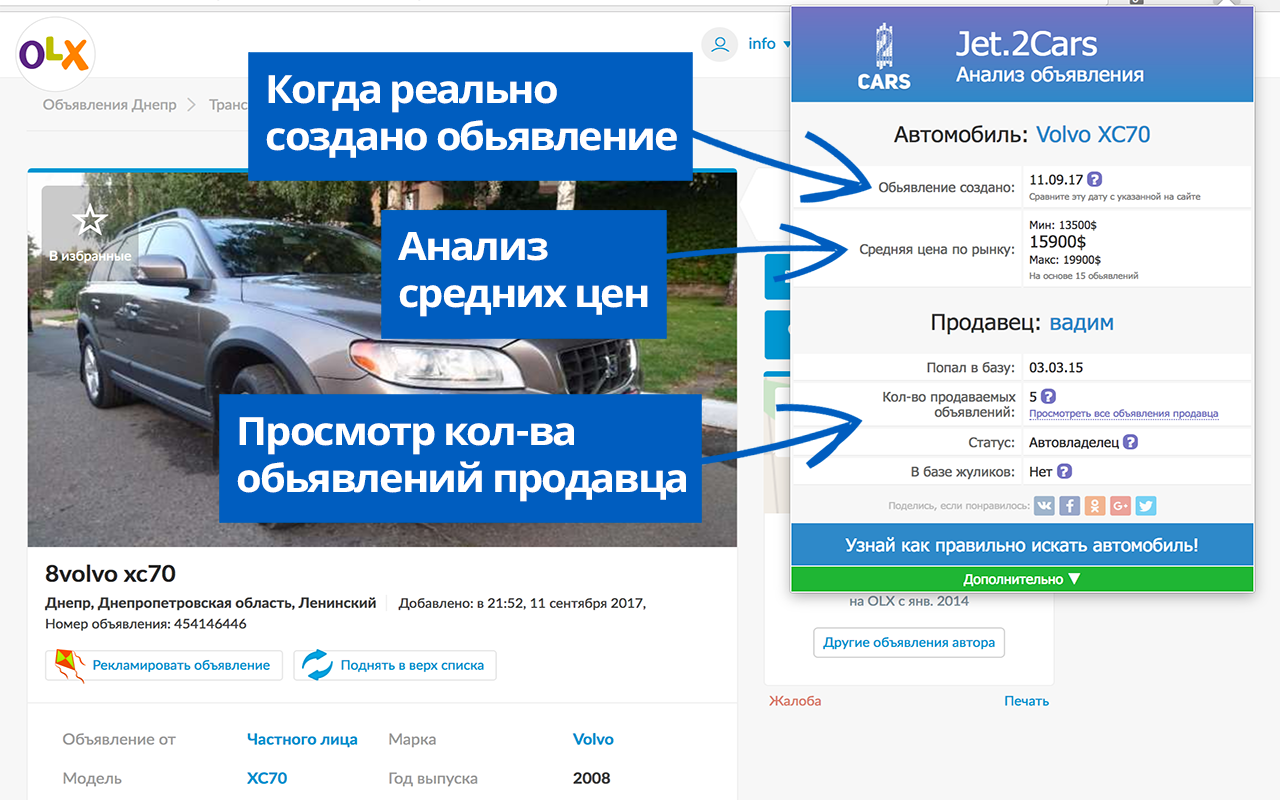This screenshot has width=1280, height=800.
Task: Share via the Facebook icon
Action: [x=1070, y=506]
